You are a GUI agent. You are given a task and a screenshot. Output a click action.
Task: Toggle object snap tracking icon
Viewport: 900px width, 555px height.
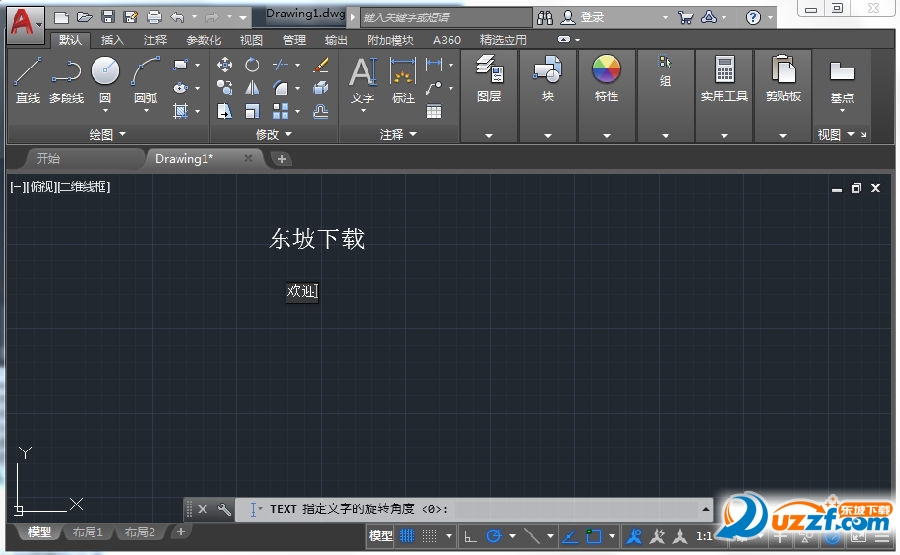point(570,536)
